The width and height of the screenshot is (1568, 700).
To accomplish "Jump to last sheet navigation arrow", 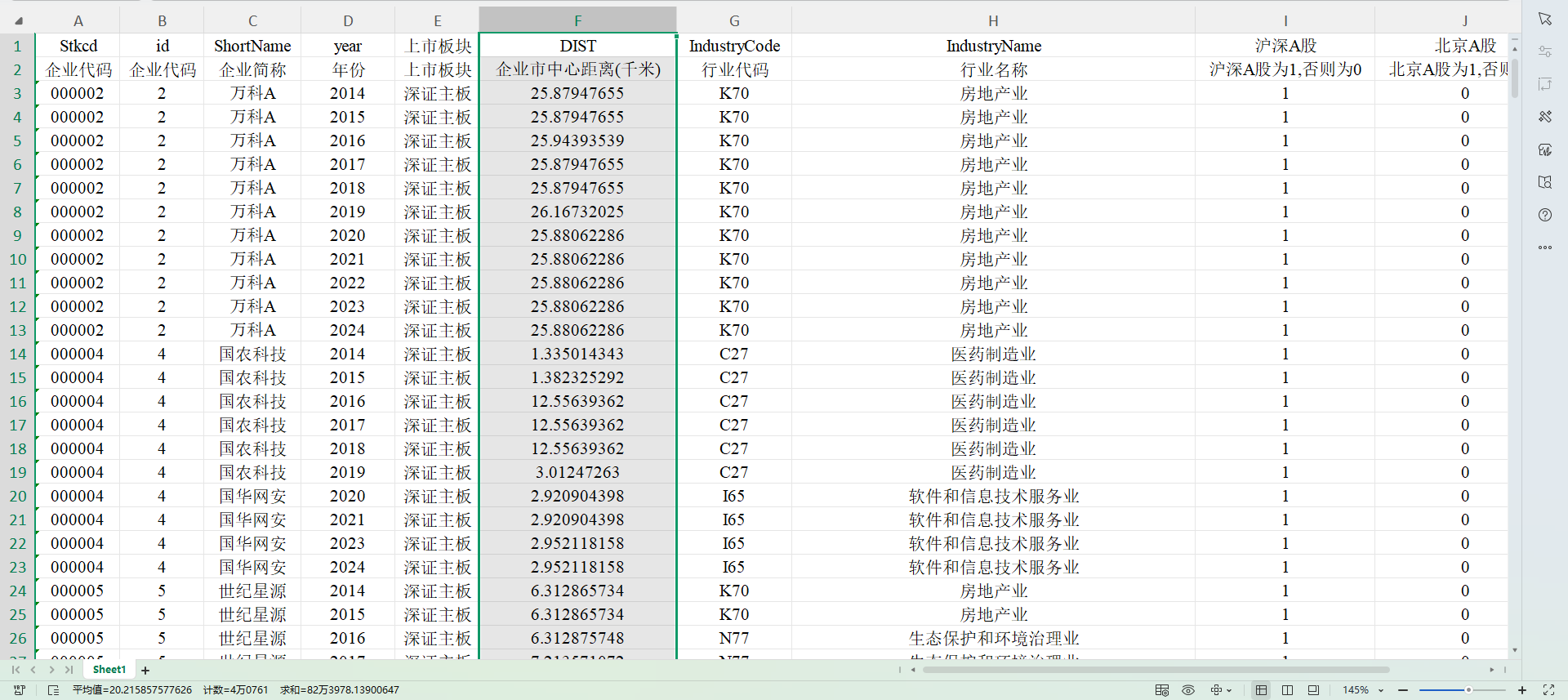I will [x=69, y=670].
